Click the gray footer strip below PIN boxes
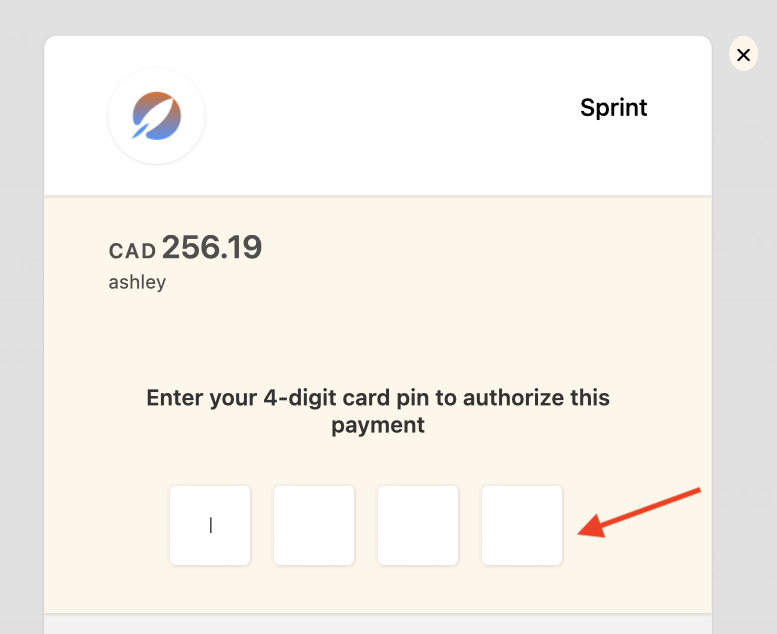 (x=378, y=624)
